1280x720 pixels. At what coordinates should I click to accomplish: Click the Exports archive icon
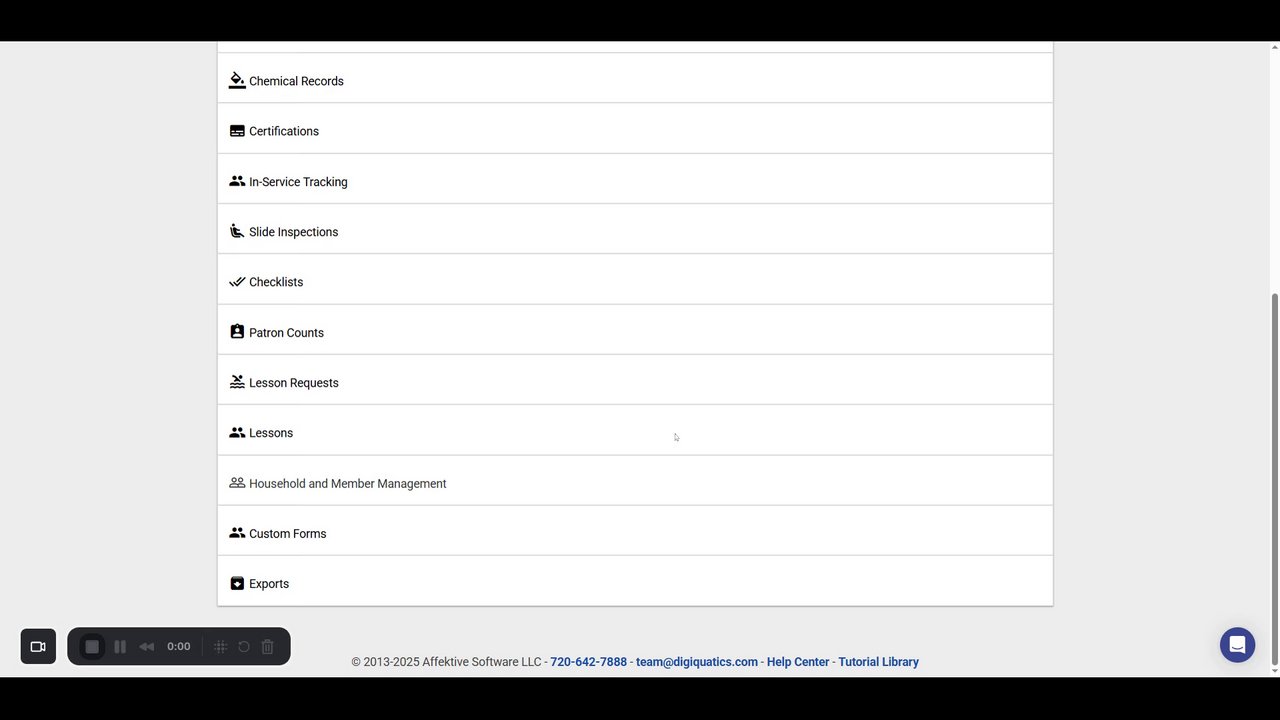[237, 583]
